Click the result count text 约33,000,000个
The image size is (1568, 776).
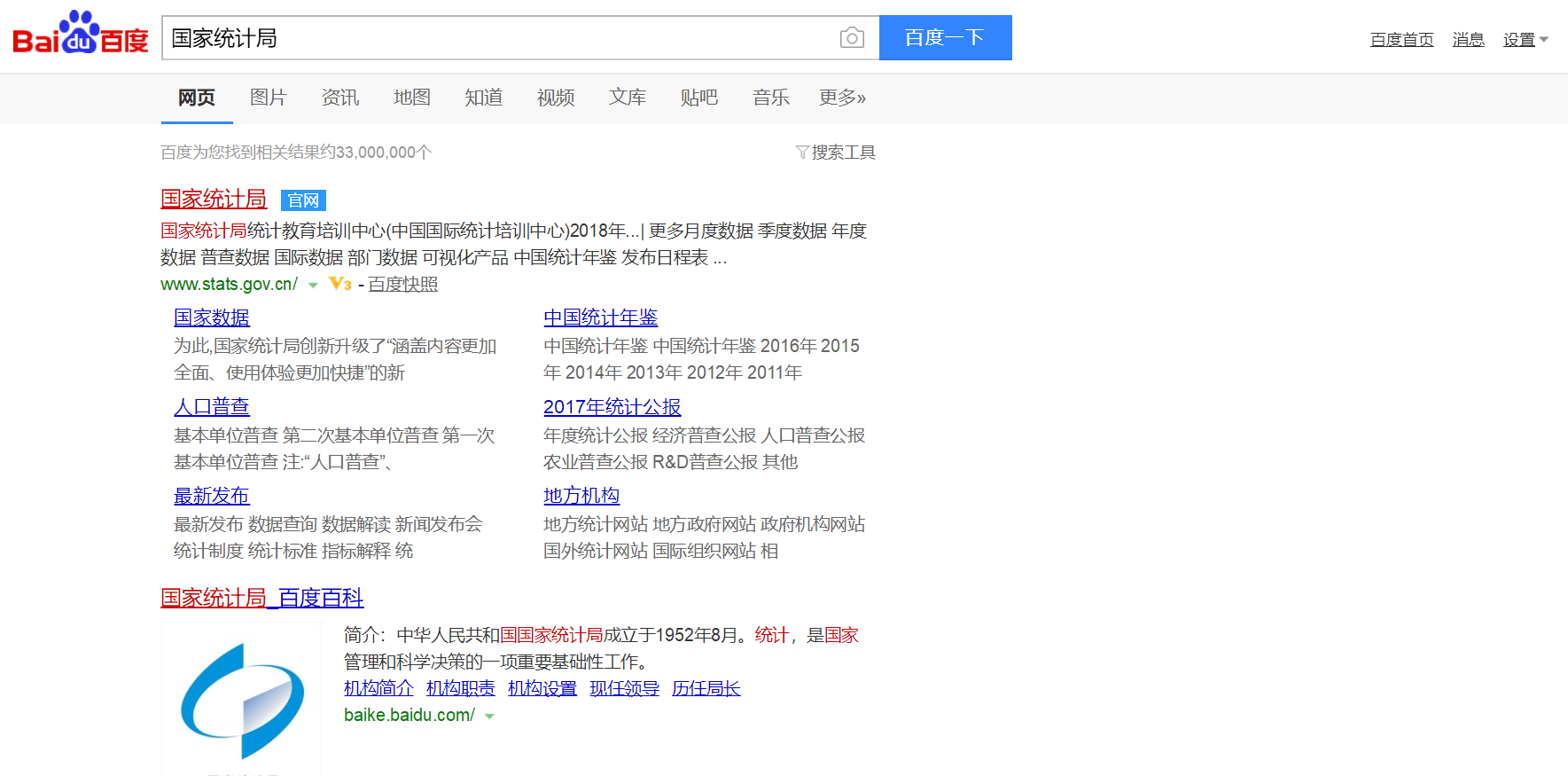click(376, 153)
